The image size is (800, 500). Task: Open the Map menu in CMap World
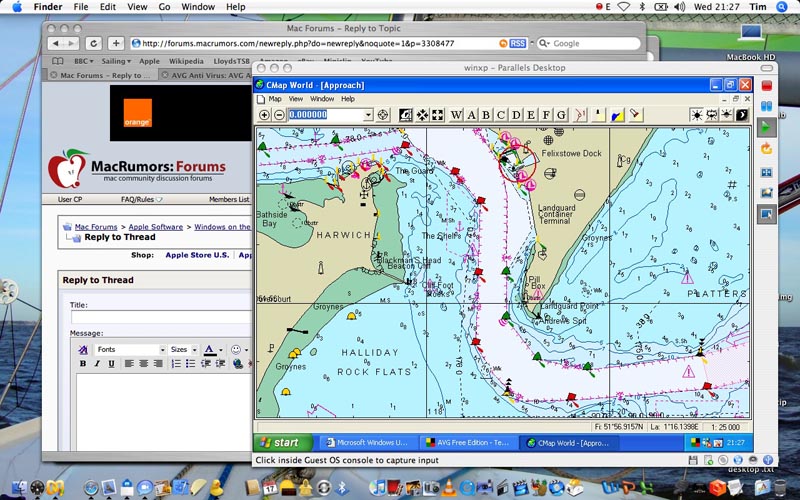click(275, 99)
